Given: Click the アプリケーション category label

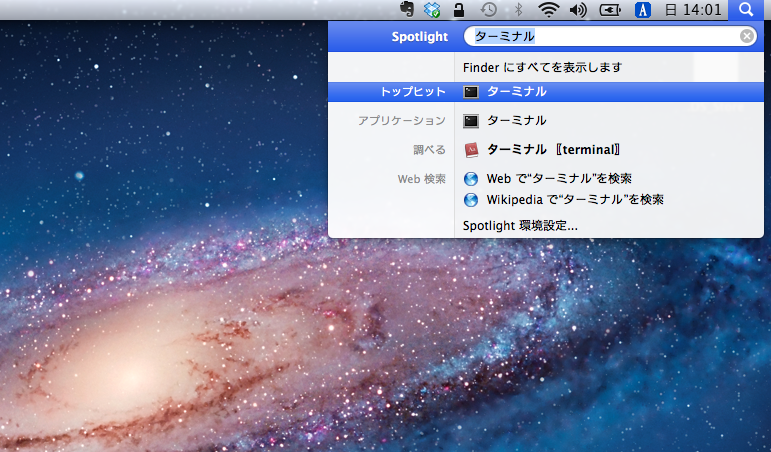Looking at the screenshot, I should [x=402, y=121].
